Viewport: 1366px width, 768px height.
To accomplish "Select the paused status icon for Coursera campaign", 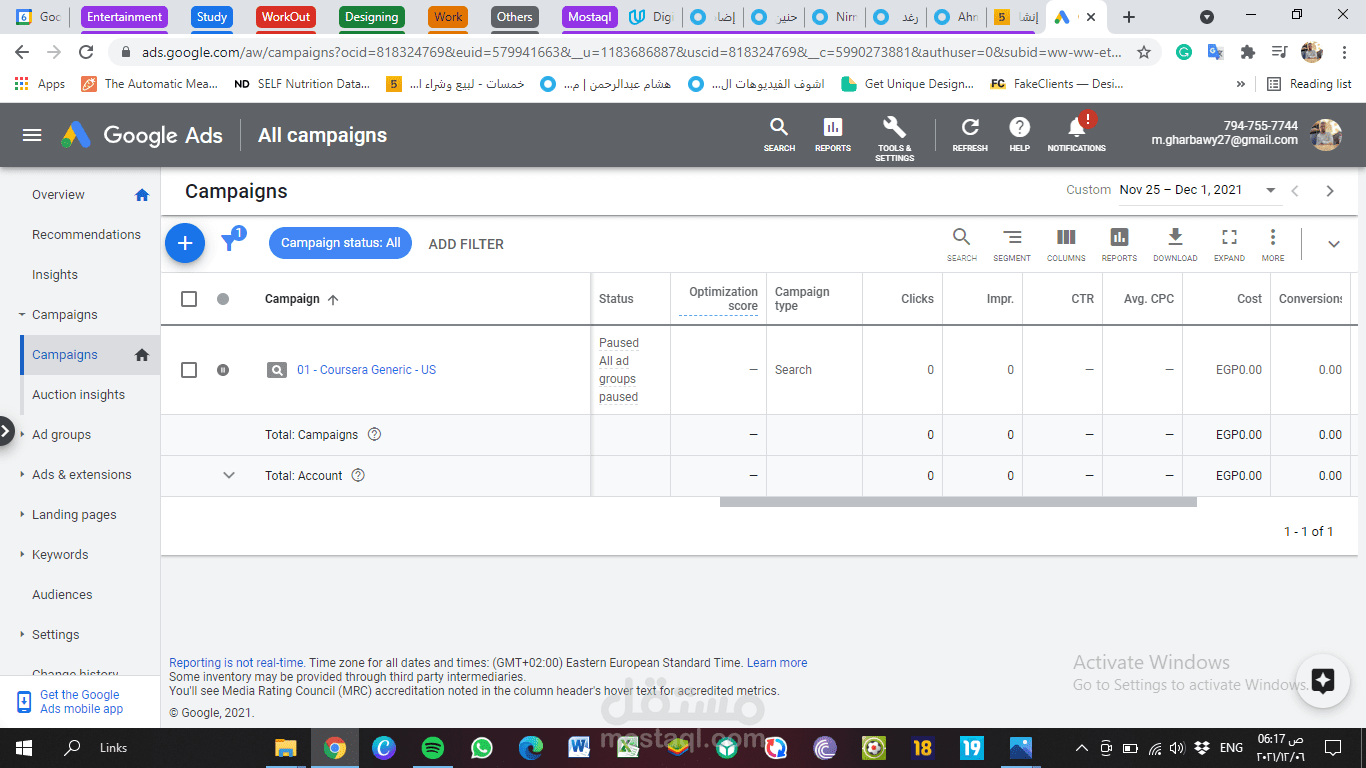I will pos(223,370).
